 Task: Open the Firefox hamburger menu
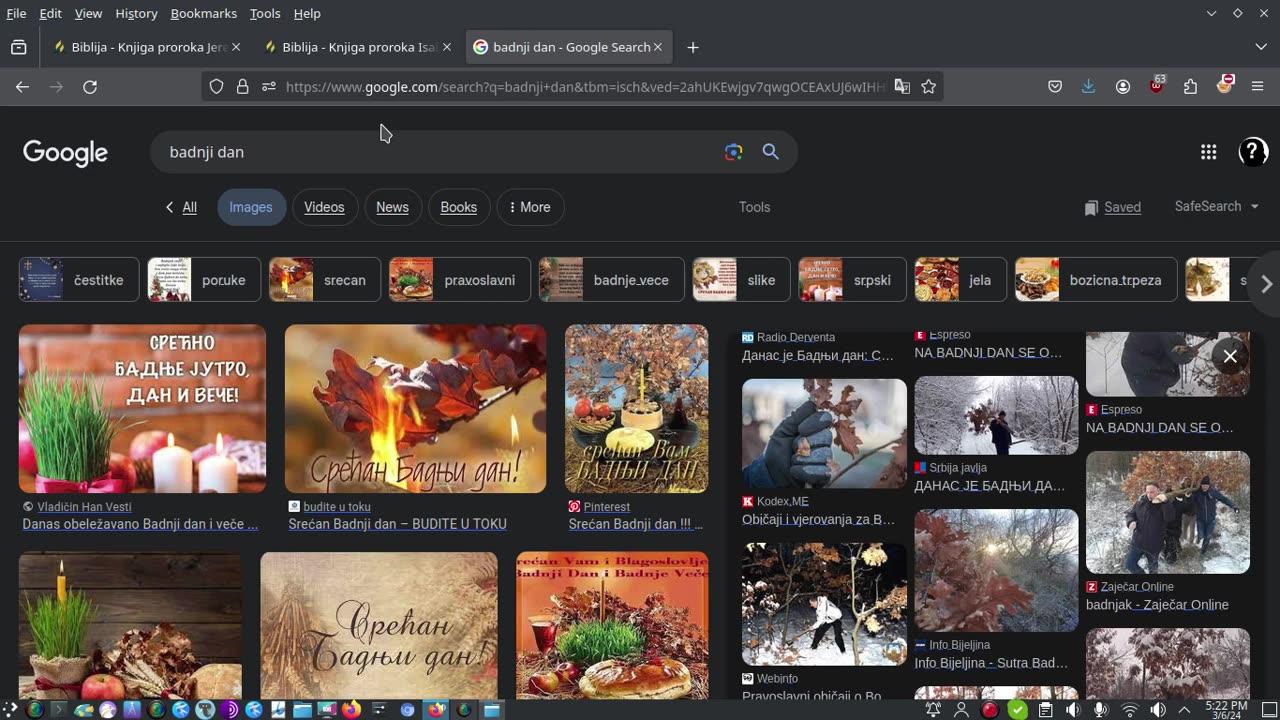pos(1258,87)
